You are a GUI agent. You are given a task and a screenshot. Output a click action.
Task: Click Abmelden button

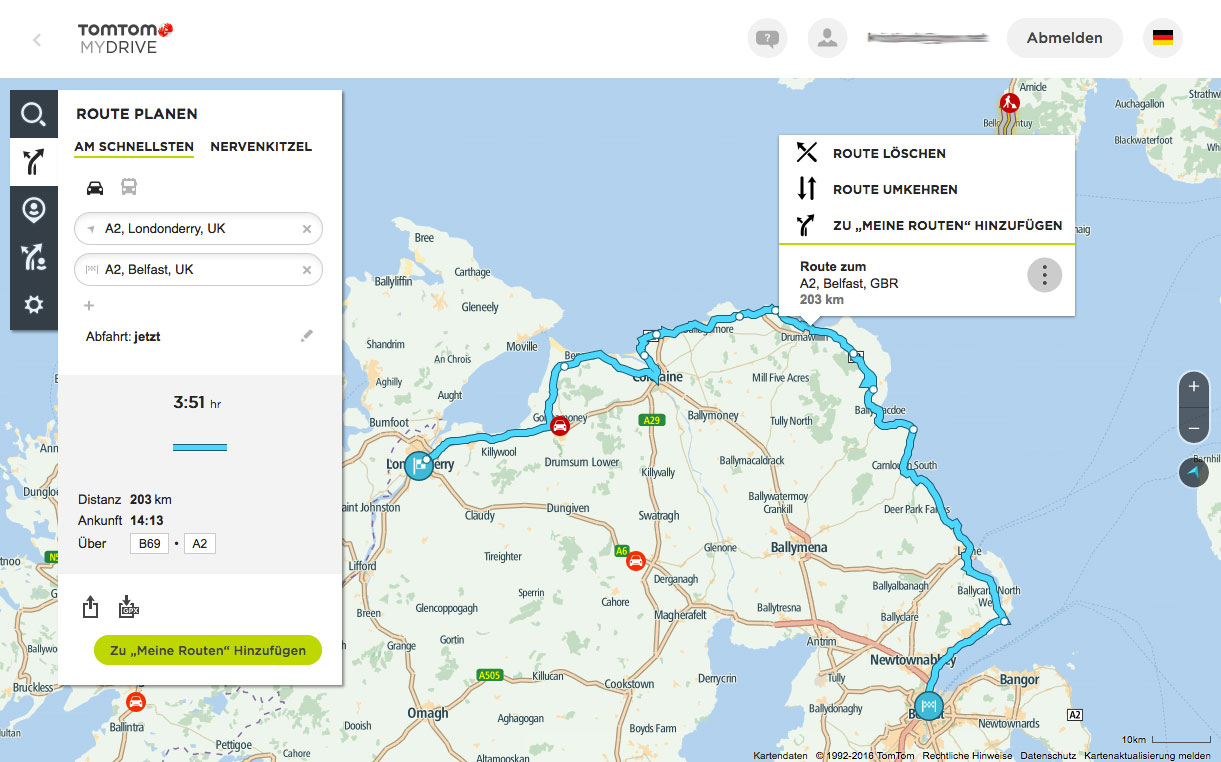click(x=1064, y=38)
